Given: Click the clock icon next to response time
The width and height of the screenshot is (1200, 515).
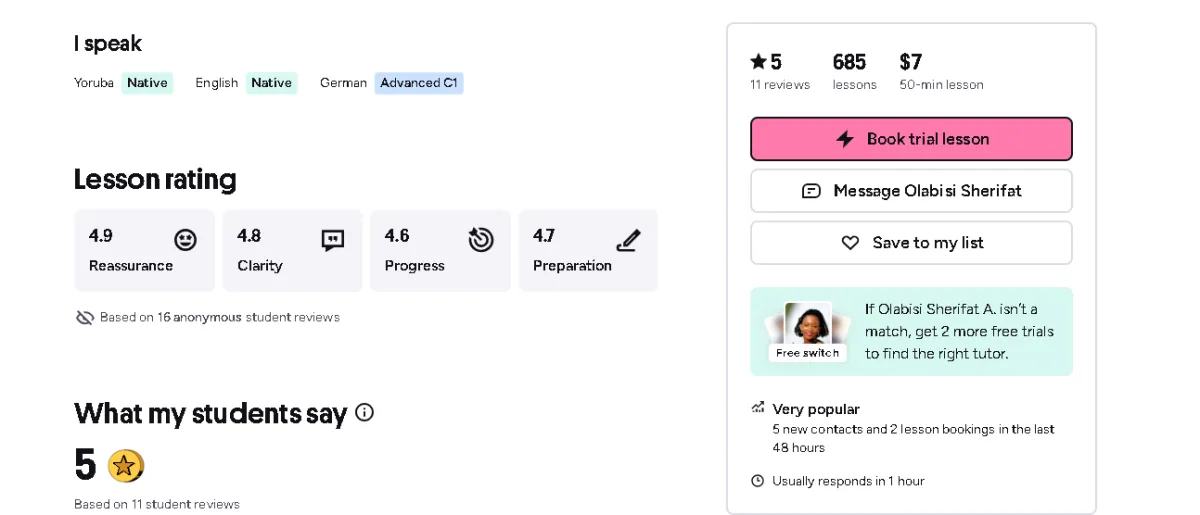Looking at the screenshot, I should [758, 481].
